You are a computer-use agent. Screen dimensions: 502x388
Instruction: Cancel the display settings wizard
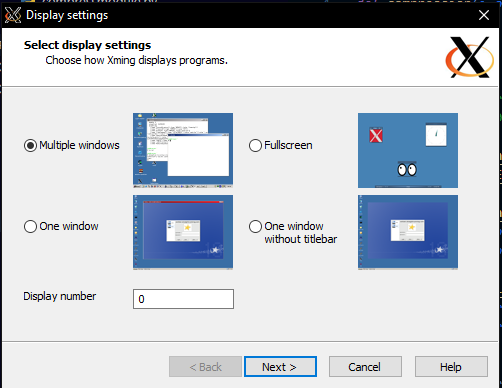[365, 367]
